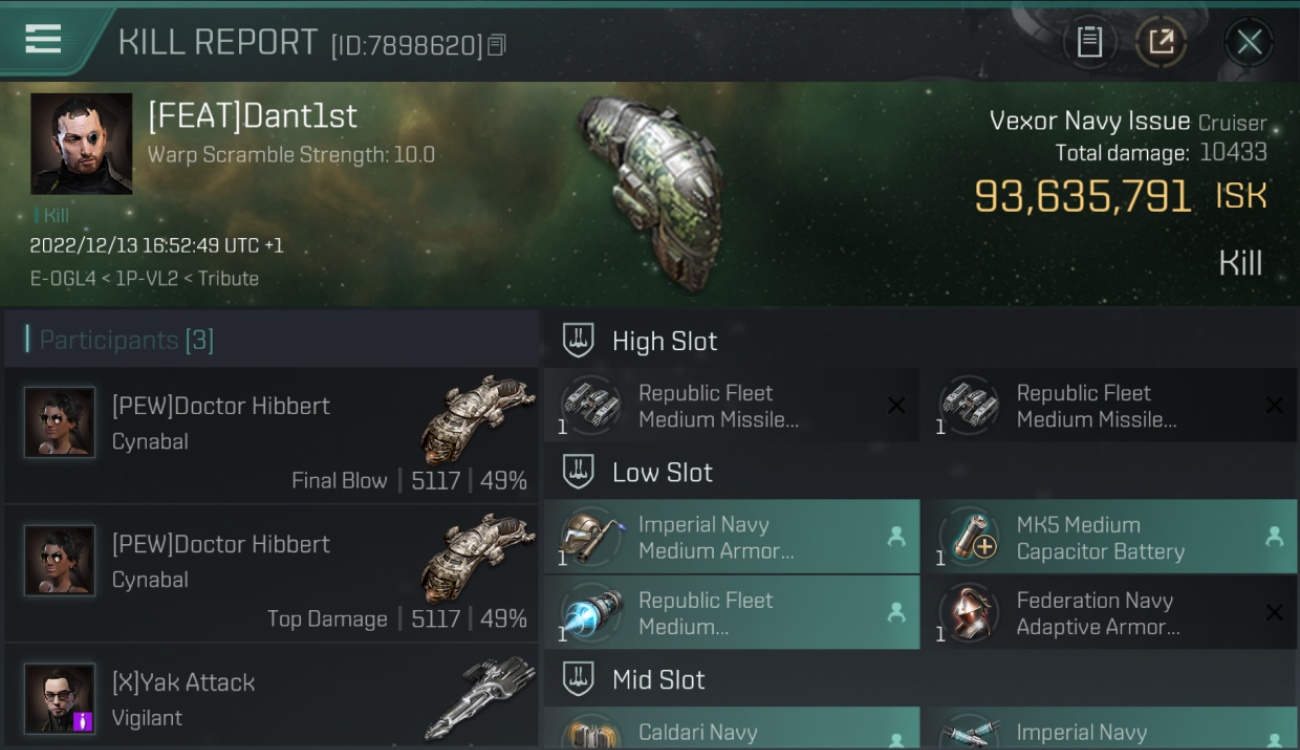Select the Imperial Navy Medium Armor module
The width and height of the screenshot is (1300, 750).
tap(731, 537)
